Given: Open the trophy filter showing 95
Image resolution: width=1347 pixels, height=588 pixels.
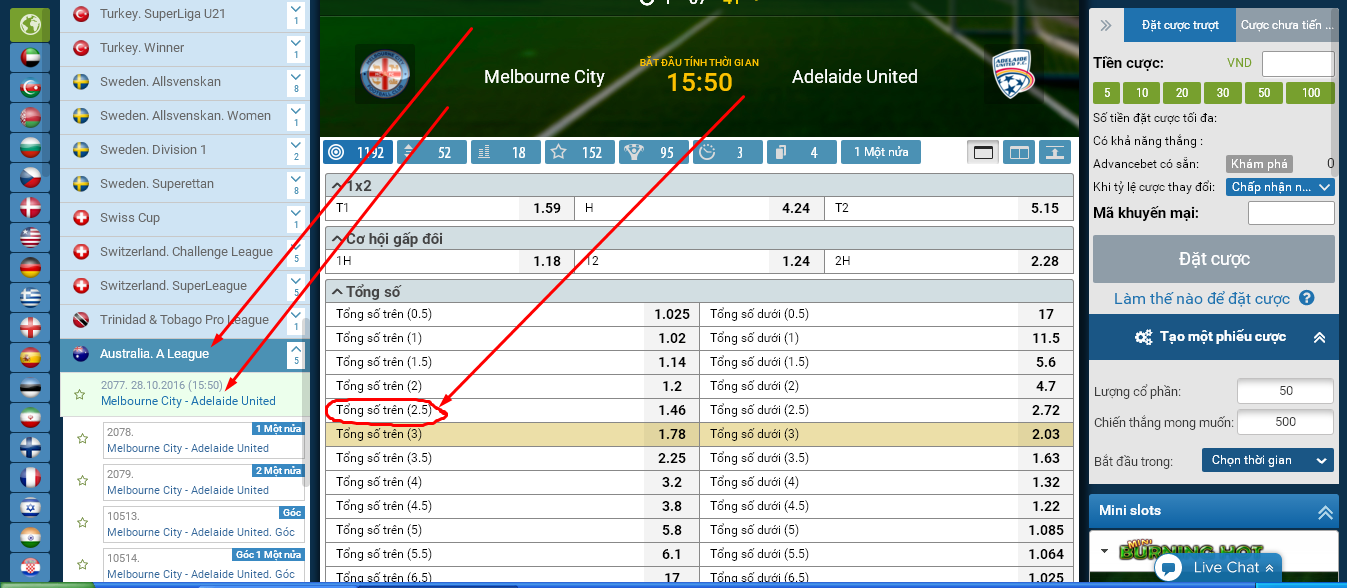Looking at the screenshot, I should point(653,152).
